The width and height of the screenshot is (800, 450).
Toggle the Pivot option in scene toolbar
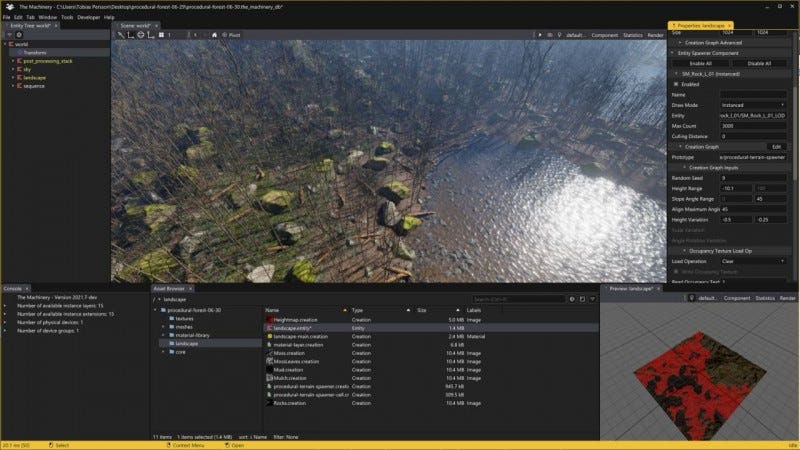[x=231, y=35]
